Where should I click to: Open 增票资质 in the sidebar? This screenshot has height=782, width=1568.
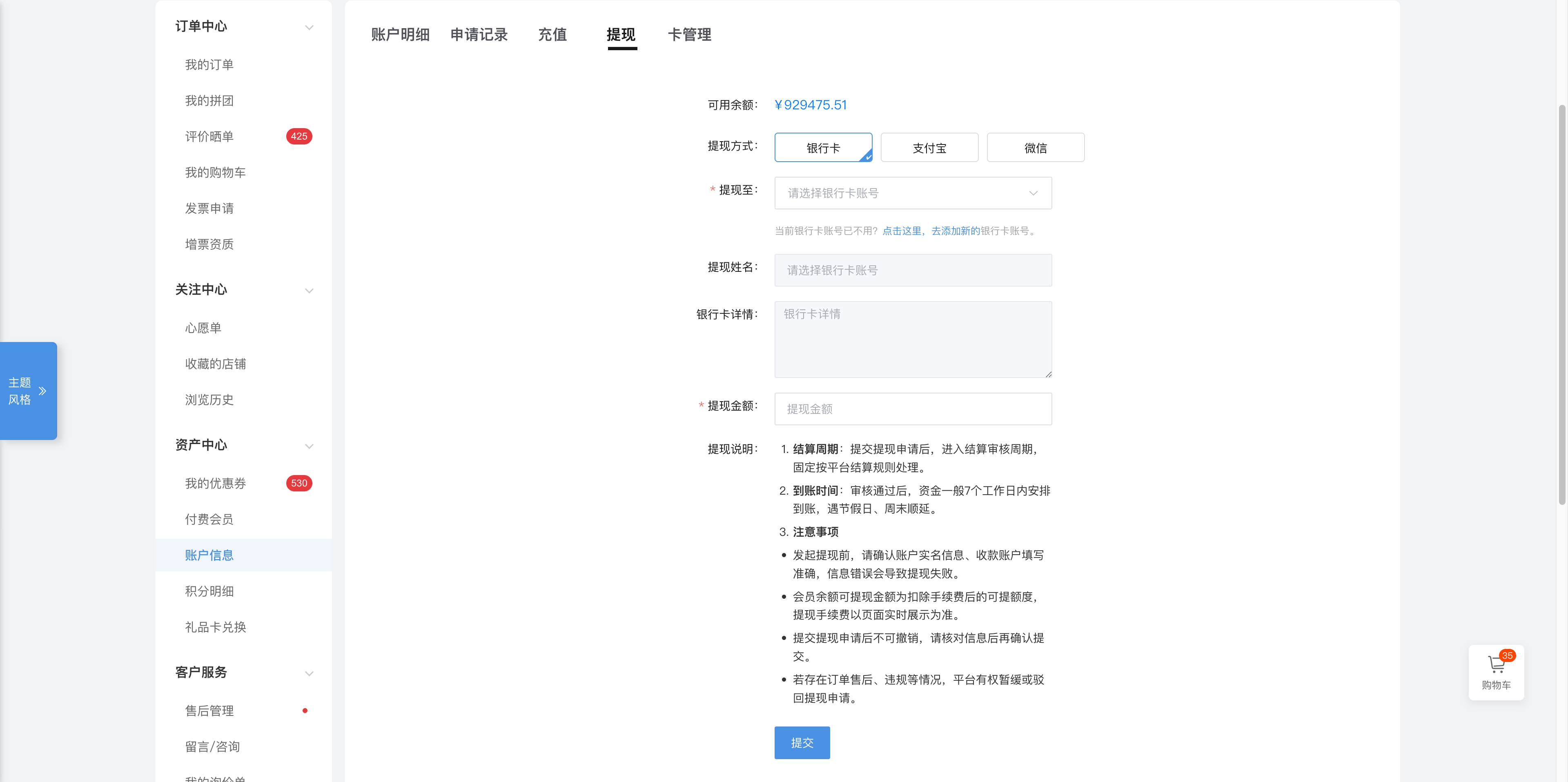coord(209,244)
